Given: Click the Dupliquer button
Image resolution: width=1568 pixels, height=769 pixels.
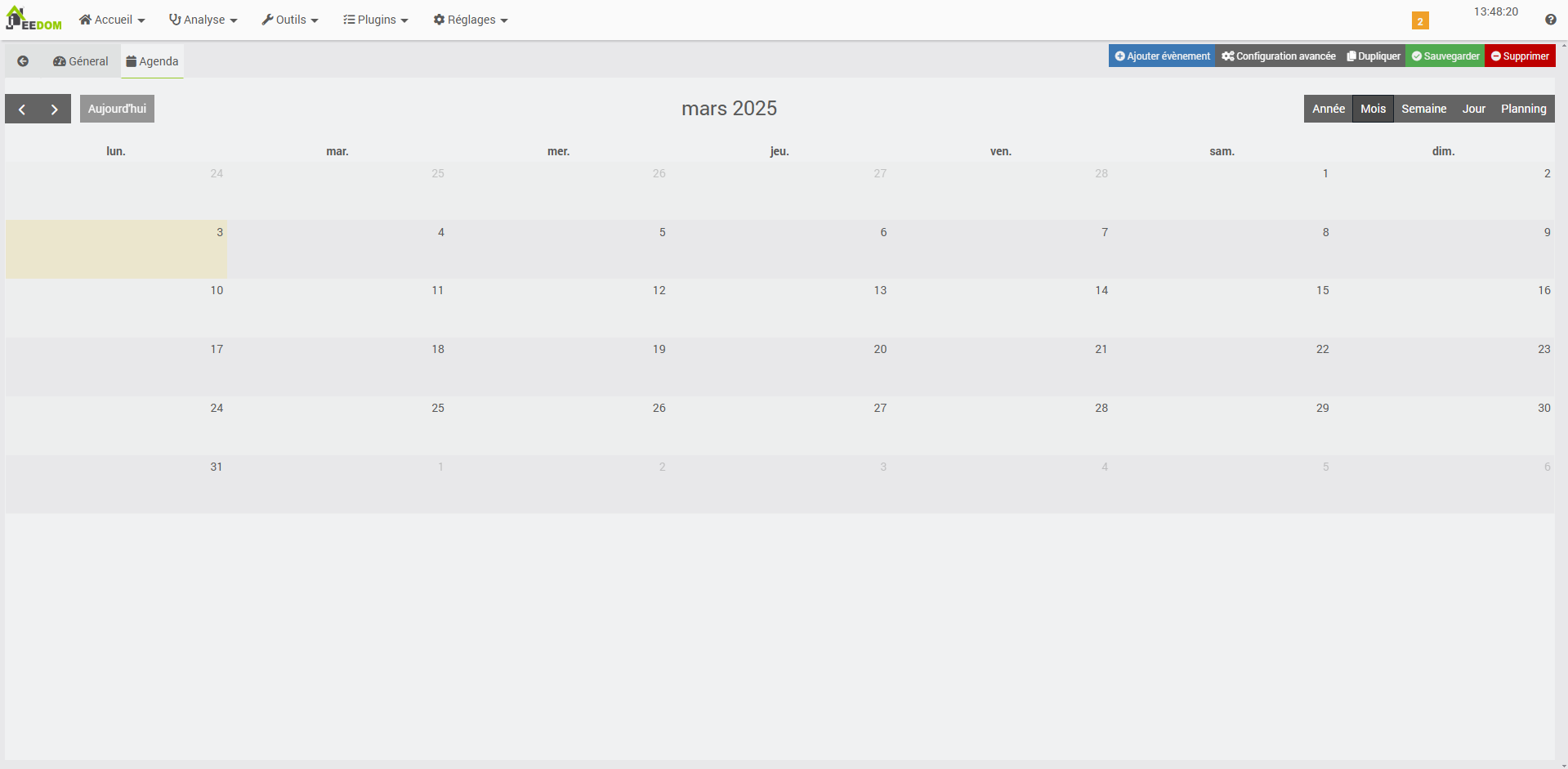Looking at the screenshot, I should pyautogui.click(x=1374, y=56).
